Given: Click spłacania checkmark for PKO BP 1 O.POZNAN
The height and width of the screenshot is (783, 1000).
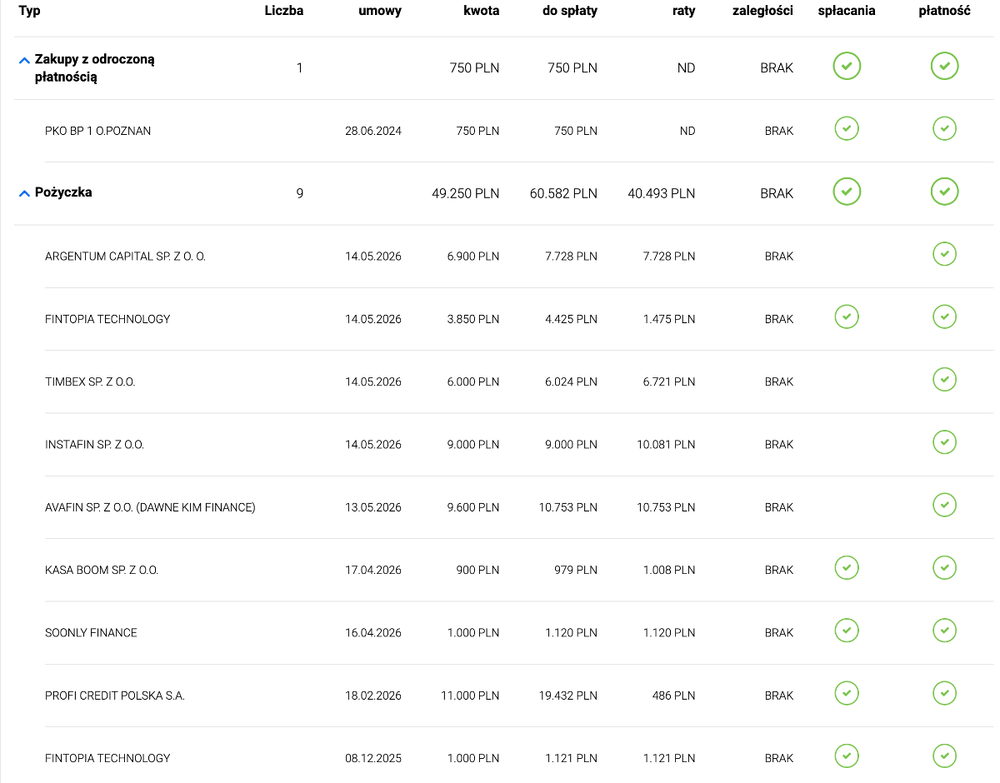Looking at the screenshot, I should point(846,129).
